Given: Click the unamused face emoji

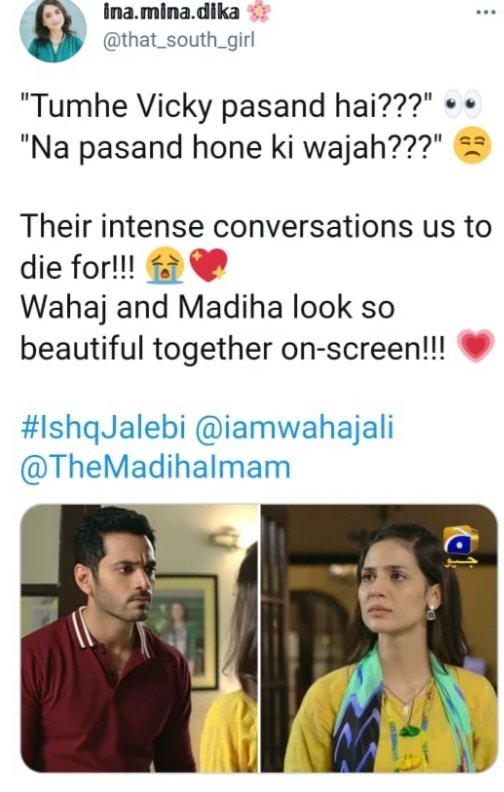Looking at the screenshot, I should pyautogui.click(x=472, y=146).
